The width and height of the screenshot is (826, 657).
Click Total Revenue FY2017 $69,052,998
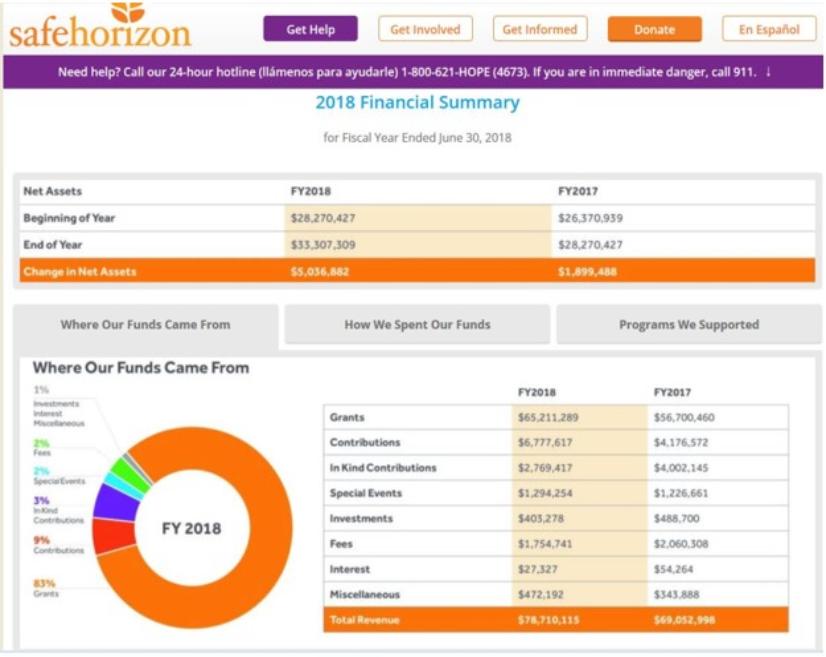pos(684,620)
